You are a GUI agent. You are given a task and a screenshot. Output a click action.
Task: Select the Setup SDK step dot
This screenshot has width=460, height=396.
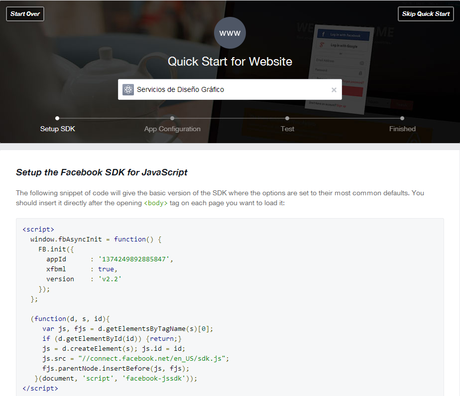57,118
